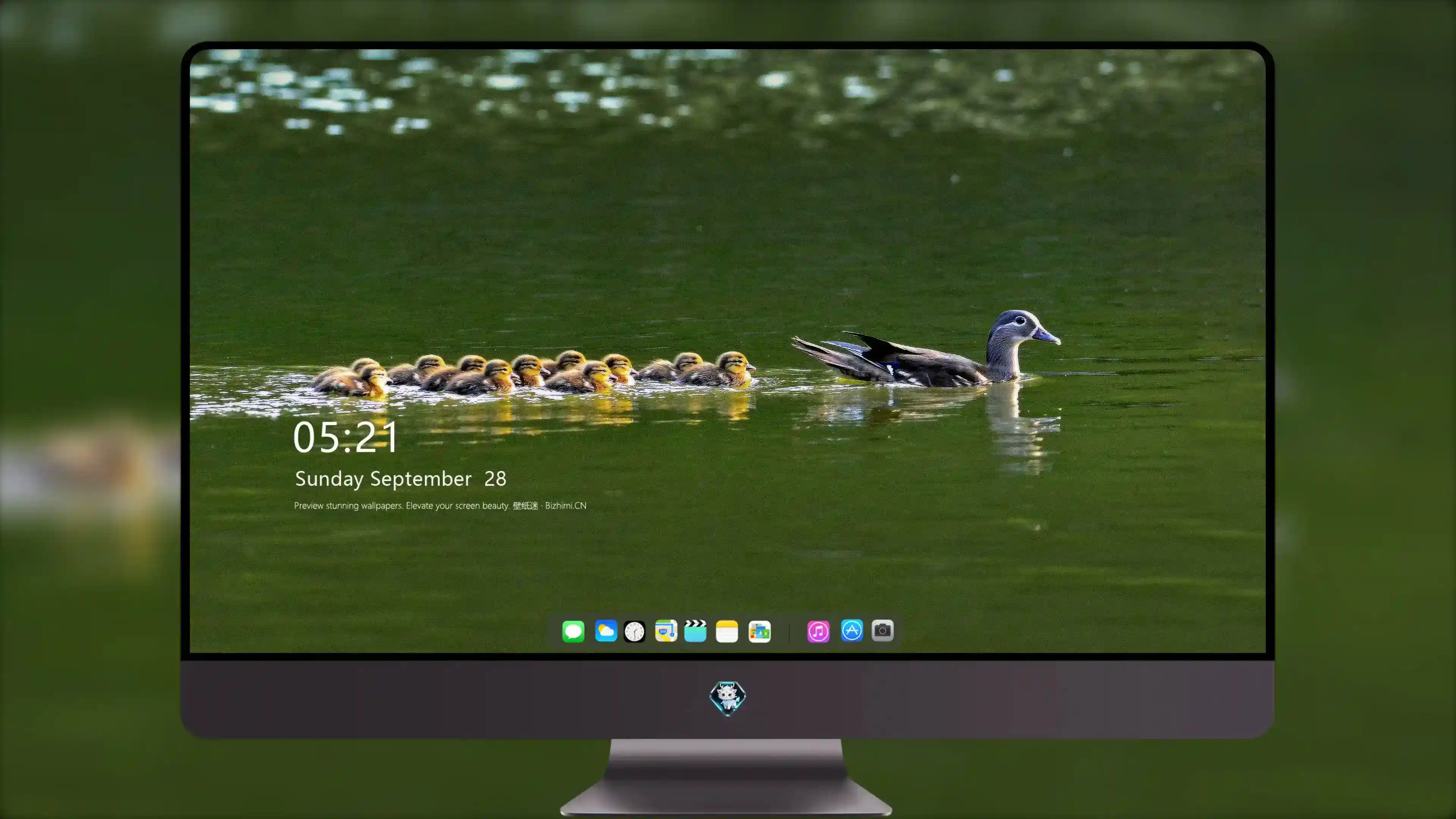Launch the clapperboard Videos app
The width and height of the screenshot is (1456, 819).
pos(695,631)
